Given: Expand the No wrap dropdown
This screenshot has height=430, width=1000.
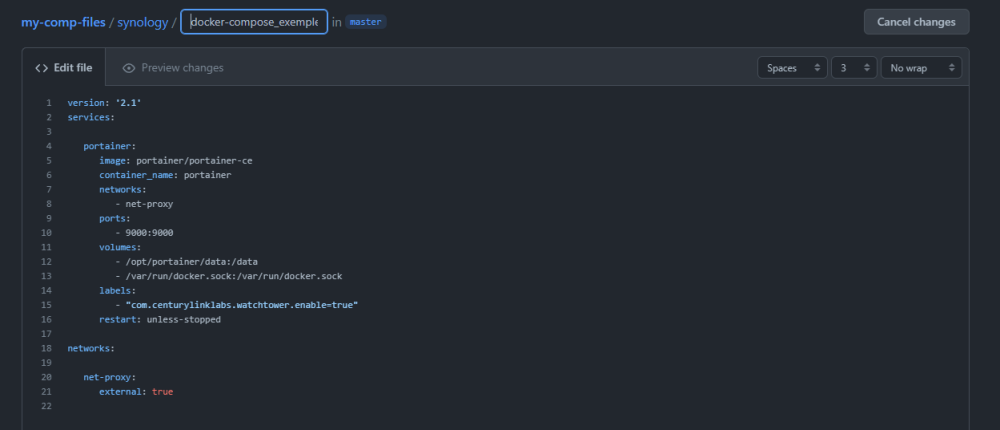Looking at the screenshot, I should click(x=921, y=68).
